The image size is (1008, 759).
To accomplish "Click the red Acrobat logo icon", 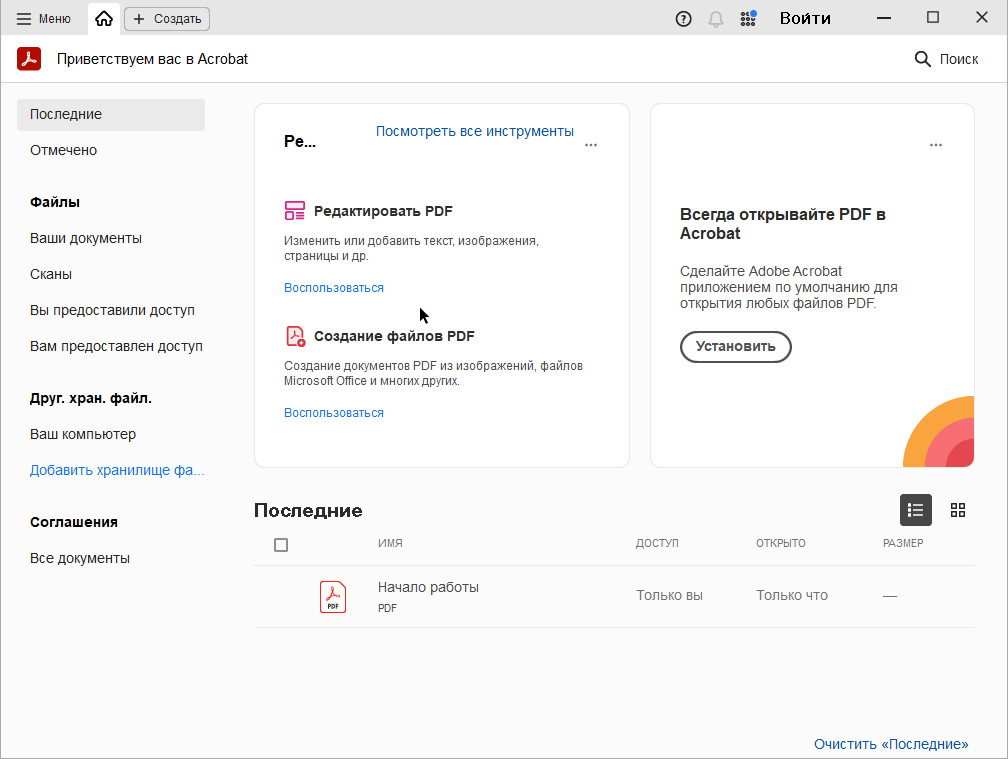I will point(29,58).
